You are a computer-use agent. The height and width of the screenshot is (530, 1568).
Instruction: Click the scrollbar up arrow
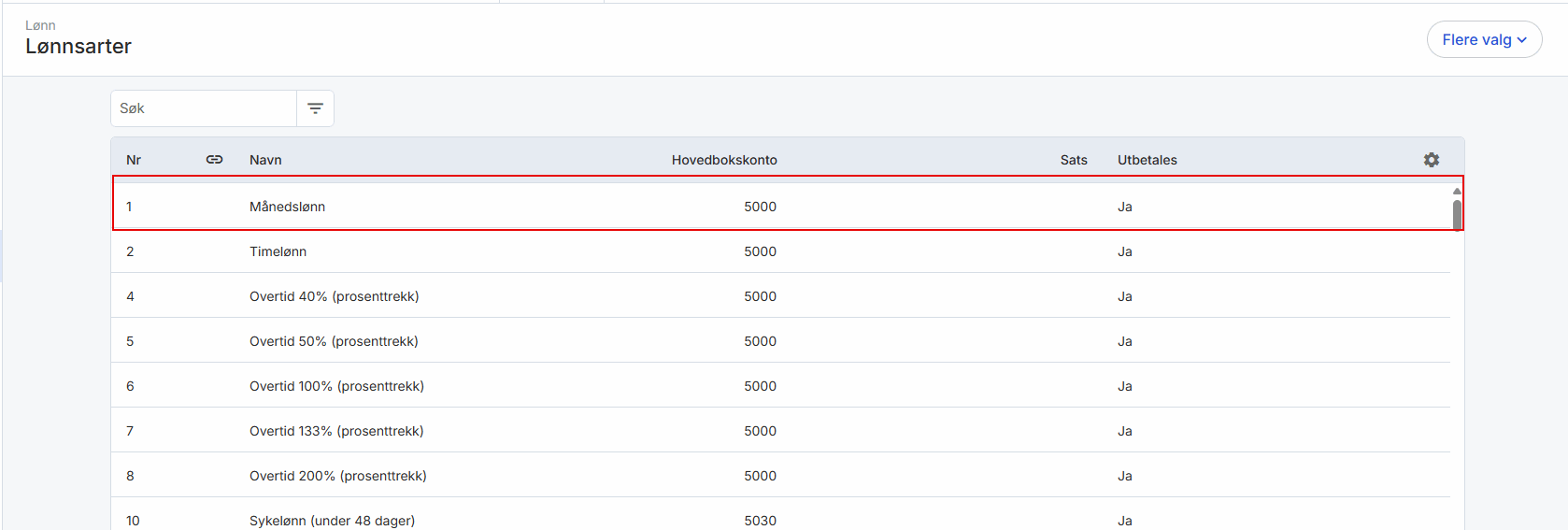tap(1456, 191)
